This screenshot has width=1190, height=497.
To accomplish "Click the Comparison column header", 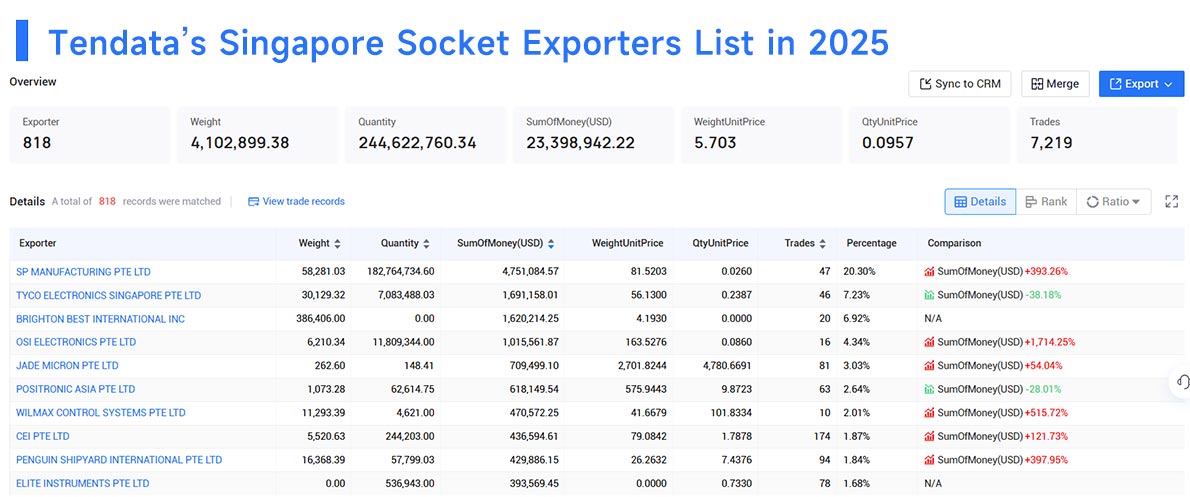I will [954, 244].
